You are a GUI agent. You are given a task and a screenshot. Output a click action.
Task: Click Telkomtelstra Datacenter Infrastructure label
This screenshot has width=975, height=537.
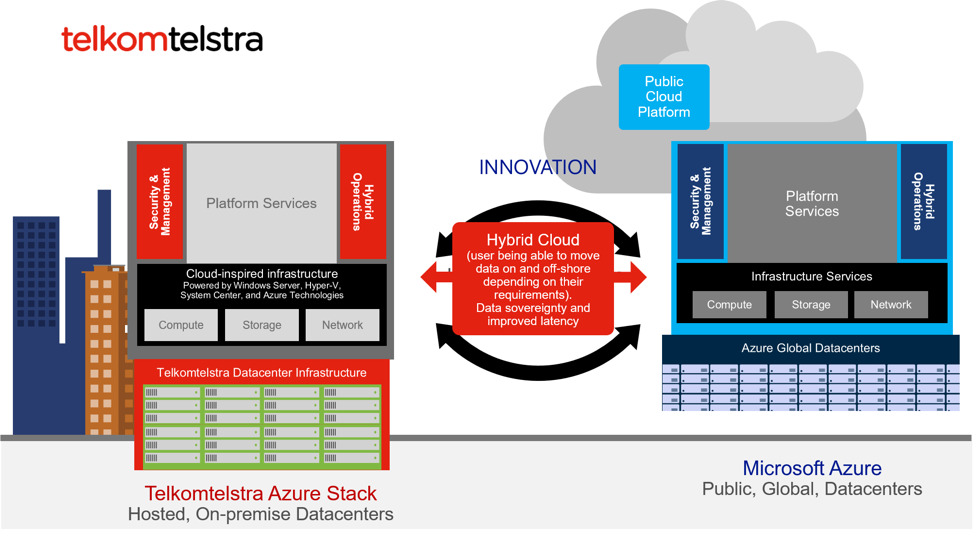click(262, 372)
